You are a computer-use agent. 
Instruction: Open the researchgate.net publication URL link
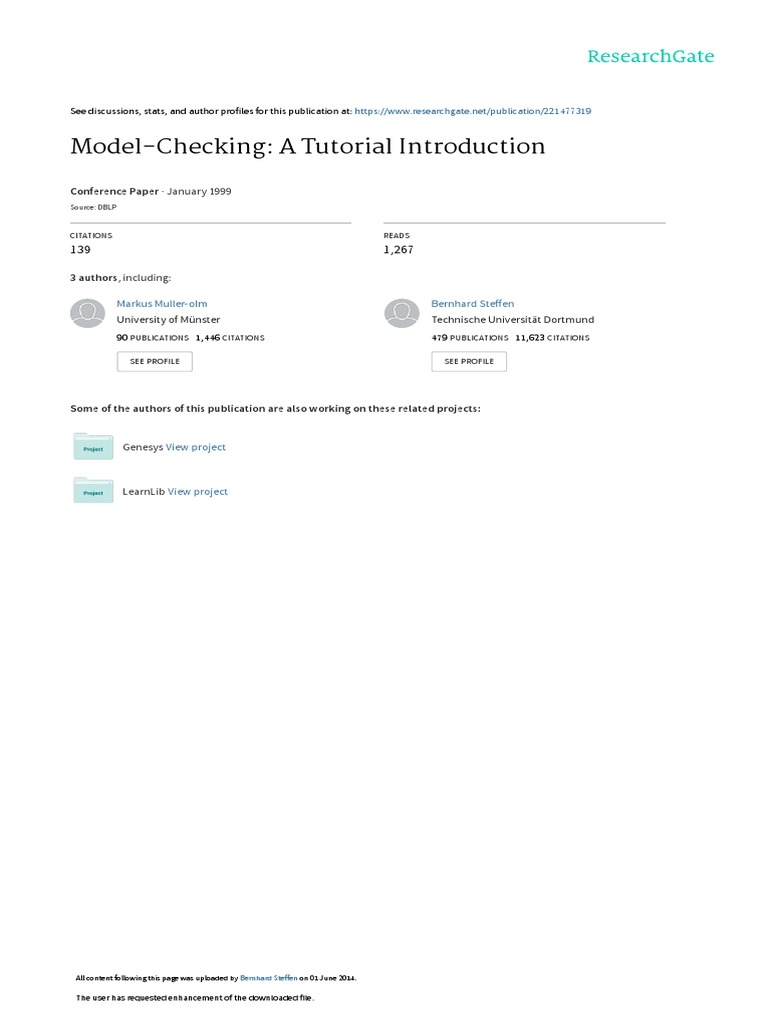coord(473,111)
